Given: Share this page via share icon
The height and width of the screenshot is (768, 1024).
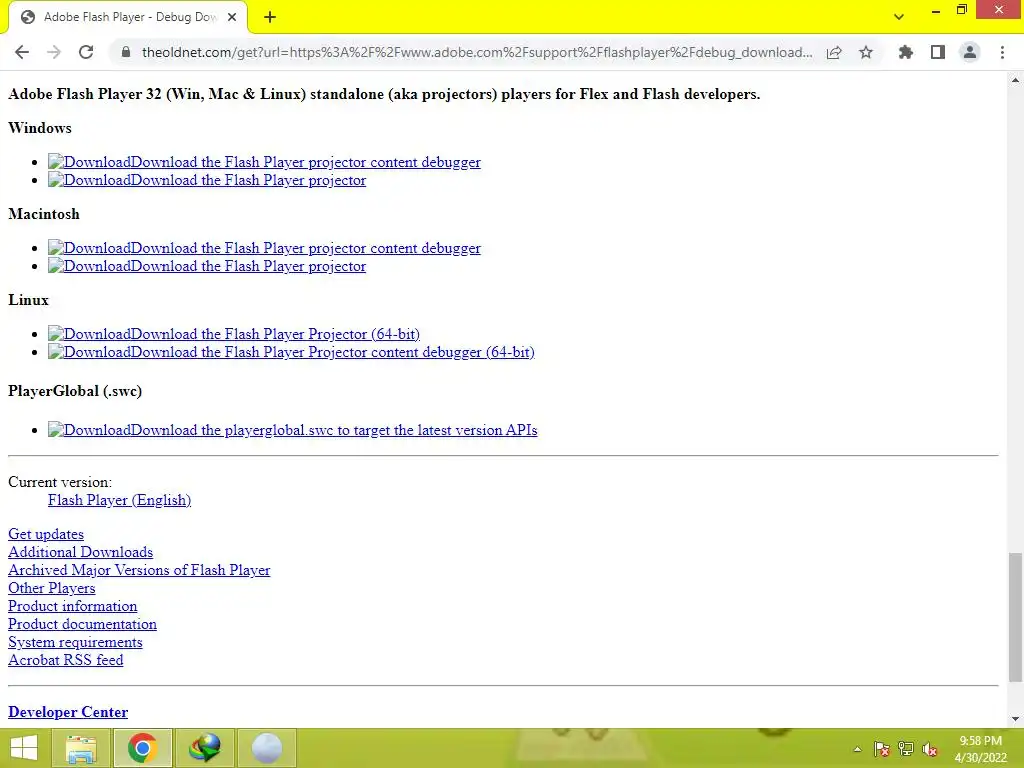Looking at the screenshot, I should point(834,52).
